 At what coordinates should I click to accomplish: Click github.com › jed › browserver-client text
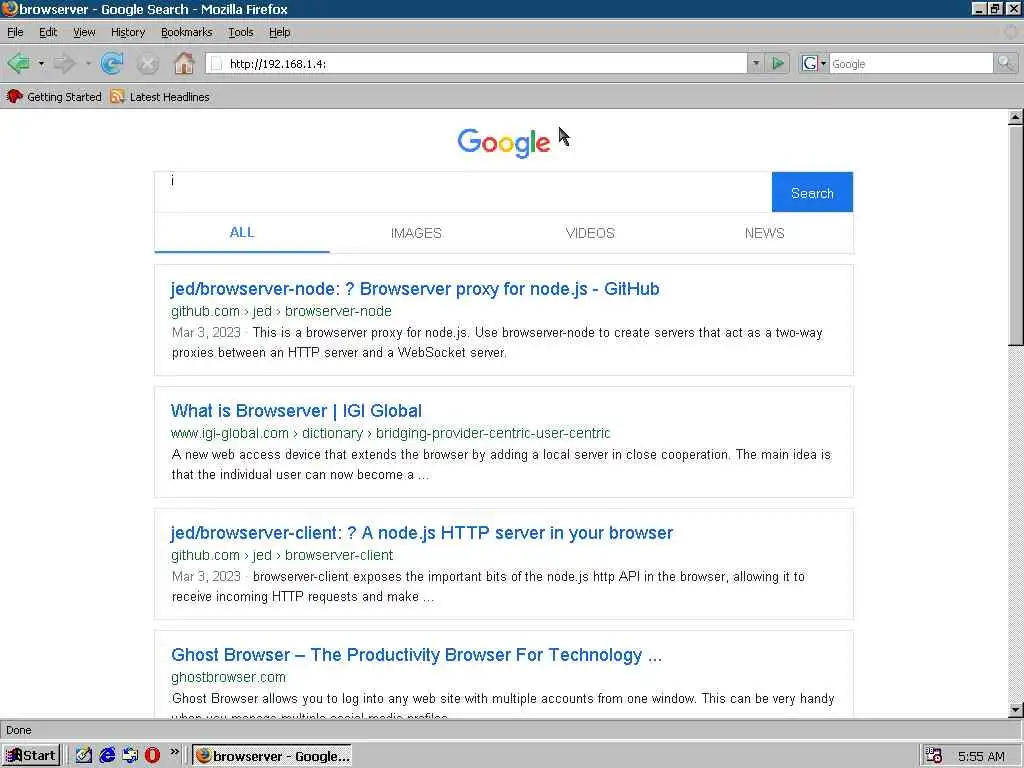pyautogui.click(x=281, y=555)
